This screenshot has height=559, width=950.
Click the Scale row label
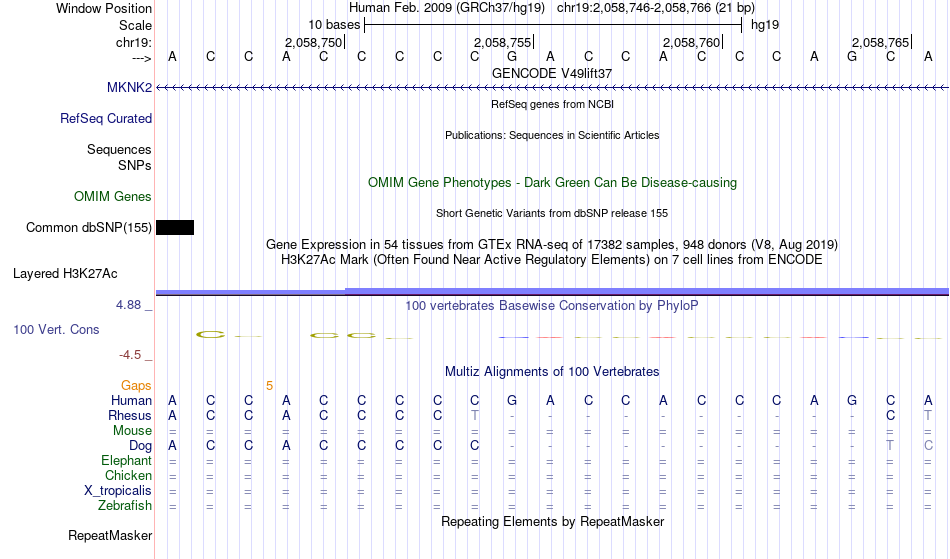[136, 25]
